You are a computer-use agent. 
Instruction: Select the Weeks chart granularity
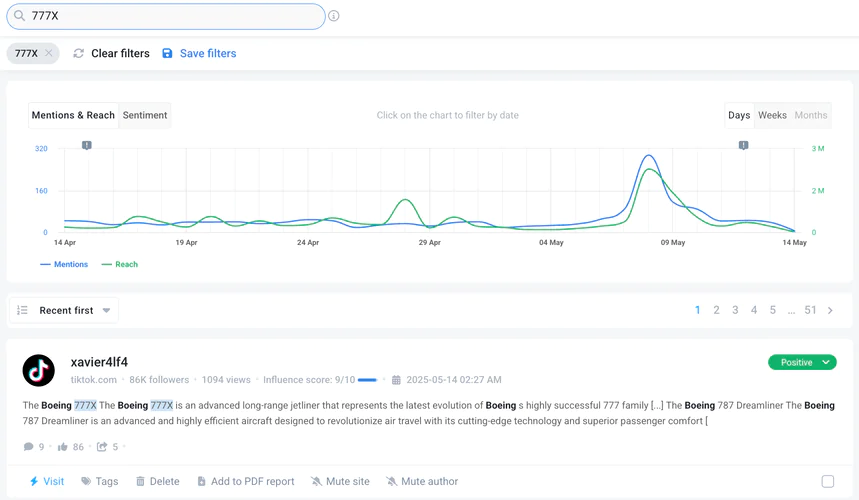pos(772,115)
